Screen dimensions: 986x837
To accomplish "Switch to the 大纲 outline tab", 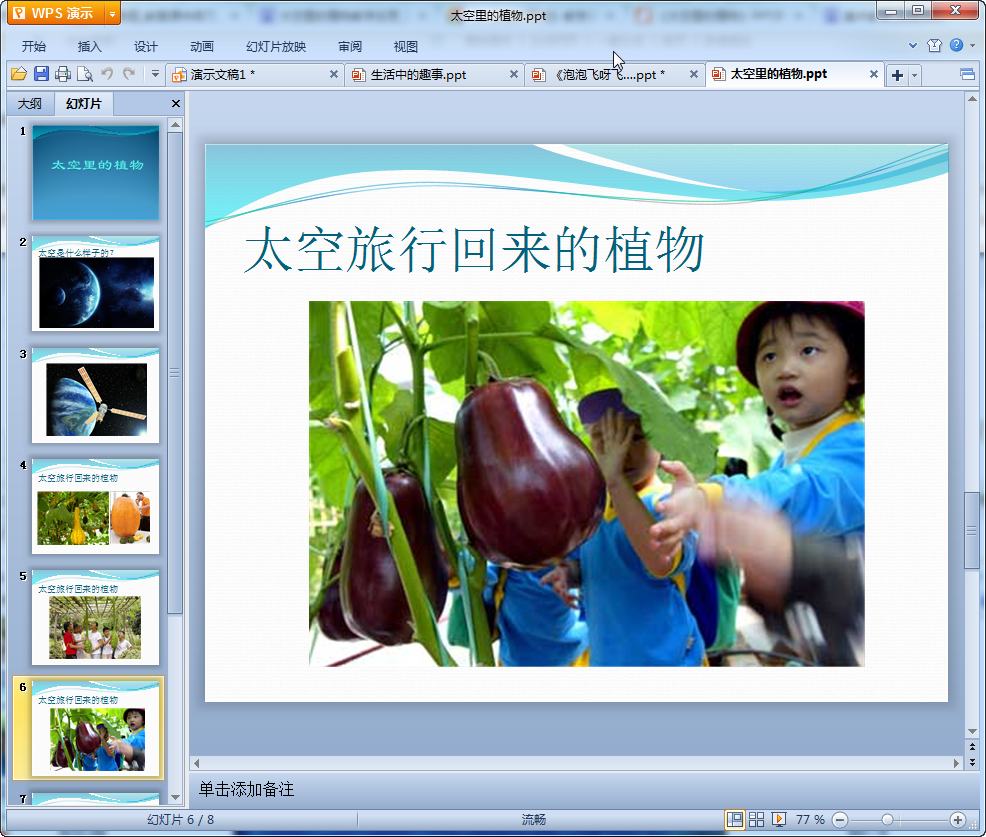I will [30, 104].
